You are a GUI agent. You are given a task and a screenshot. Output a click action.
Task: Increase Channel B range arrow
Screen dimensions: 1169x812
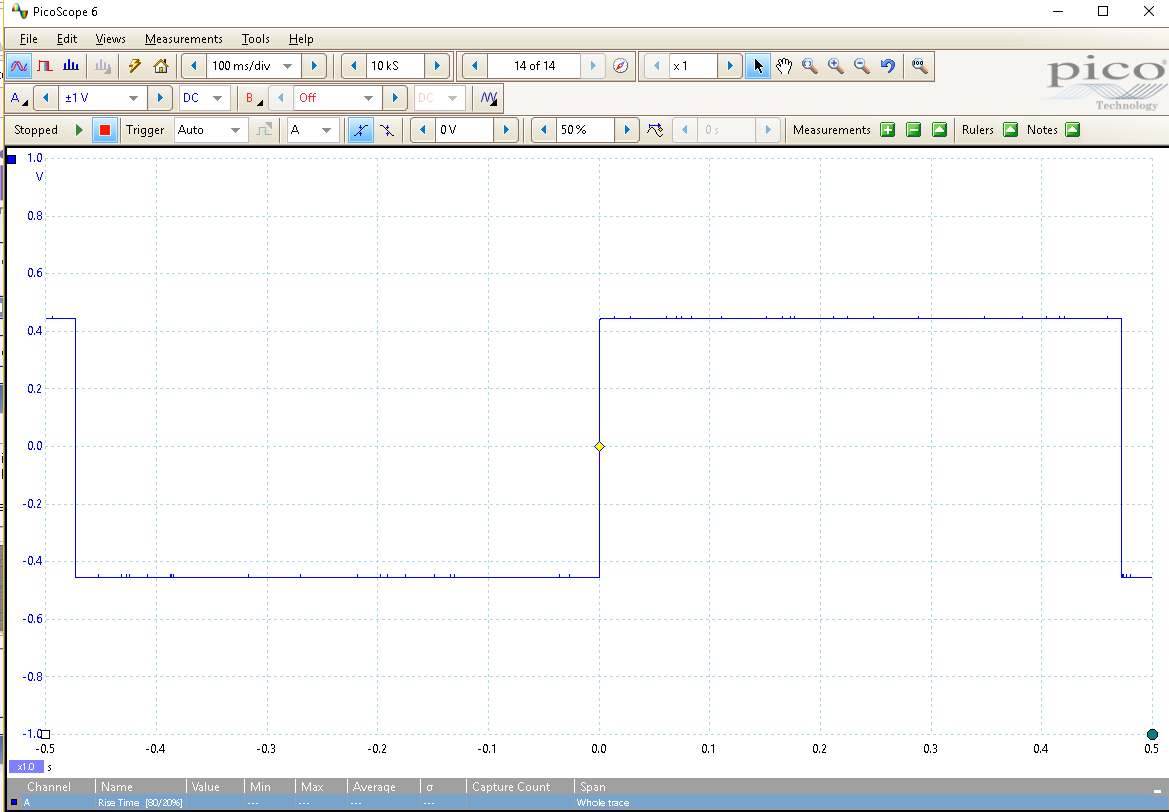394,98
